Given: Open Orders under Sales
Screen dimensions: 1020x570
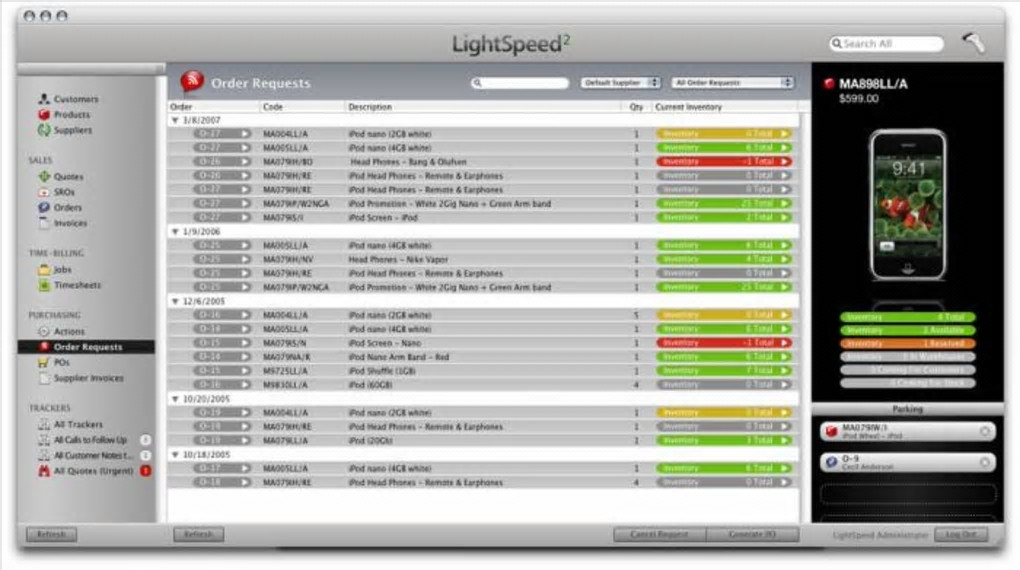Looking at the screenshot, I should (x=68, y=208).
